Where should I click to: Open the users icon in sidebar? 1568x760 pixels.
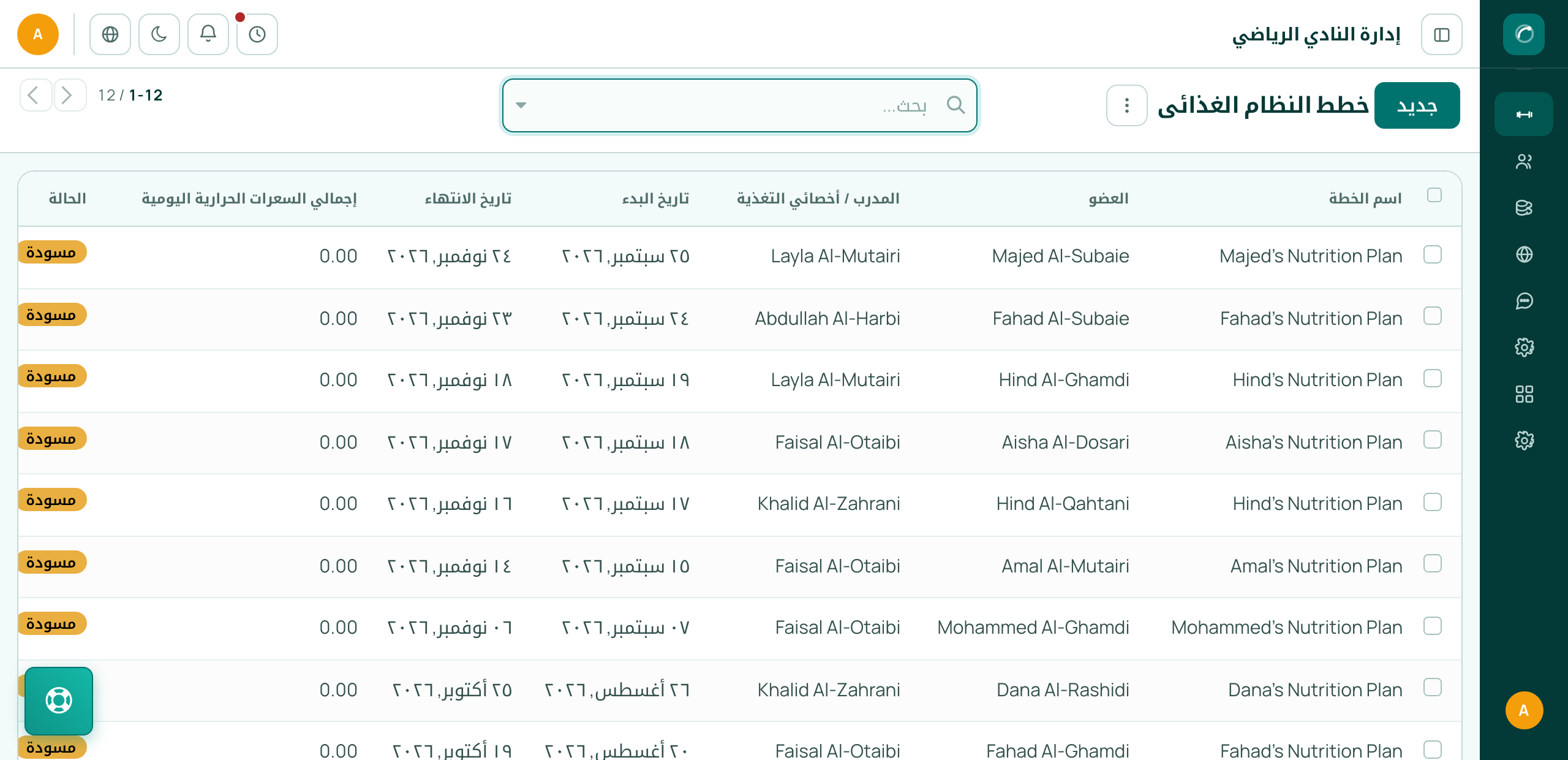(1524, 161)
